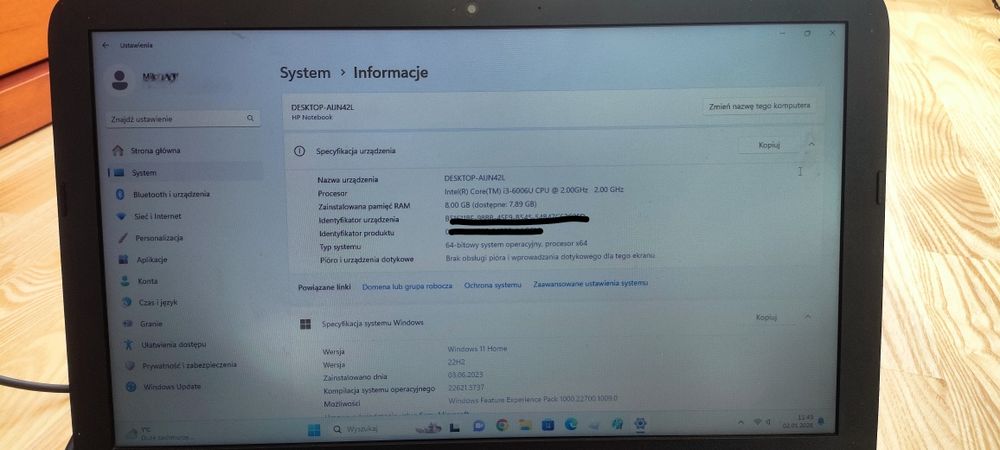Copy Windows specification with lower Kopiuj
Image resolution: width=1000 pixels, height=450 pixels.
tap(765, 317)
